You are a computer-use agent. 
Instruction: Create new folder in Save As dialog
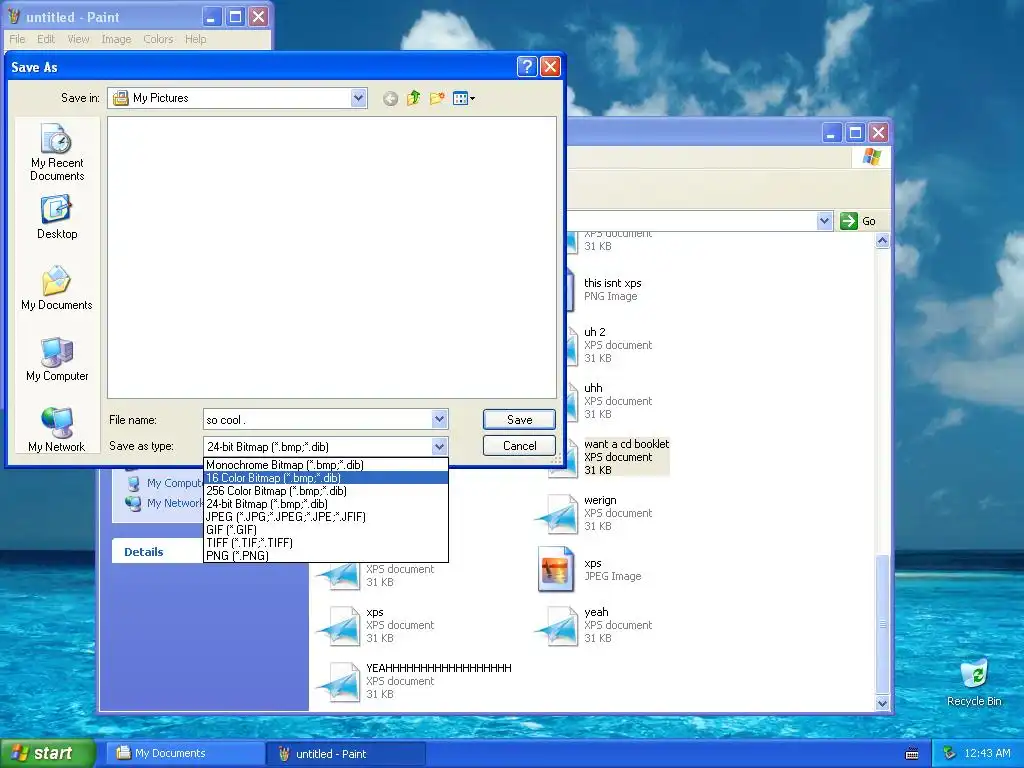[437, 99]
